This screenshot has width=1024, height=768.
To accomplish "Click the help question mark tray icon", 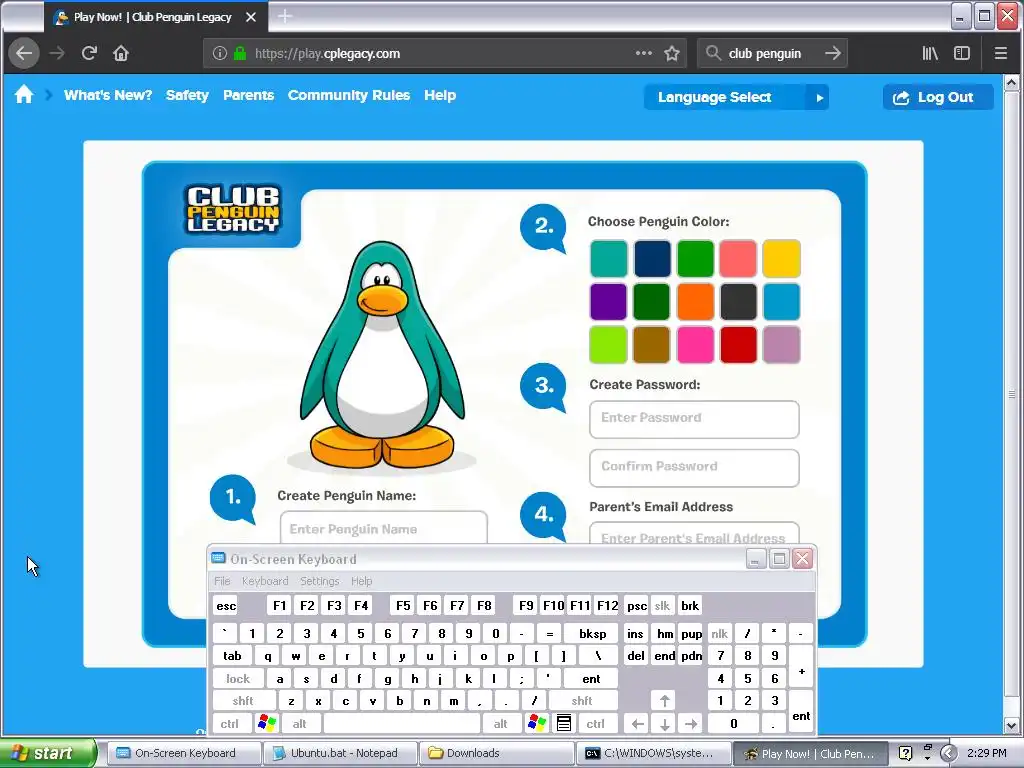I will [905, 753].
